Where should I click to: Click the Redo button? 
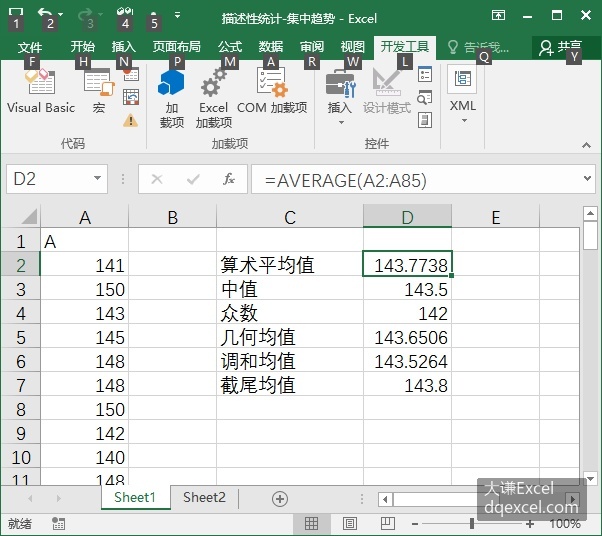point(85,15)
